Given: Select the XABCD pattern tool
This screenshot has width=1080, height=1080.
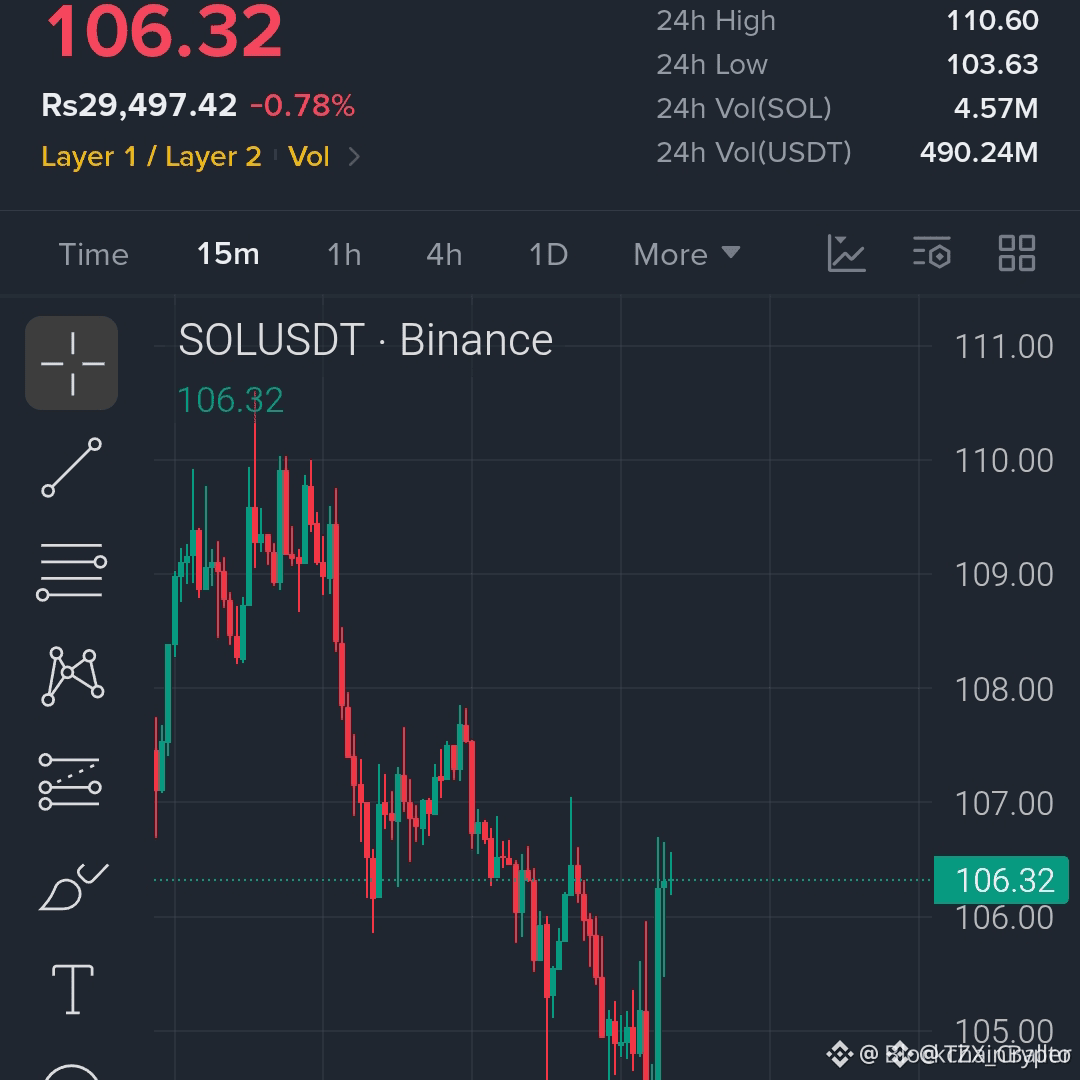Looking at the screenshot, I should pos(72,676).
